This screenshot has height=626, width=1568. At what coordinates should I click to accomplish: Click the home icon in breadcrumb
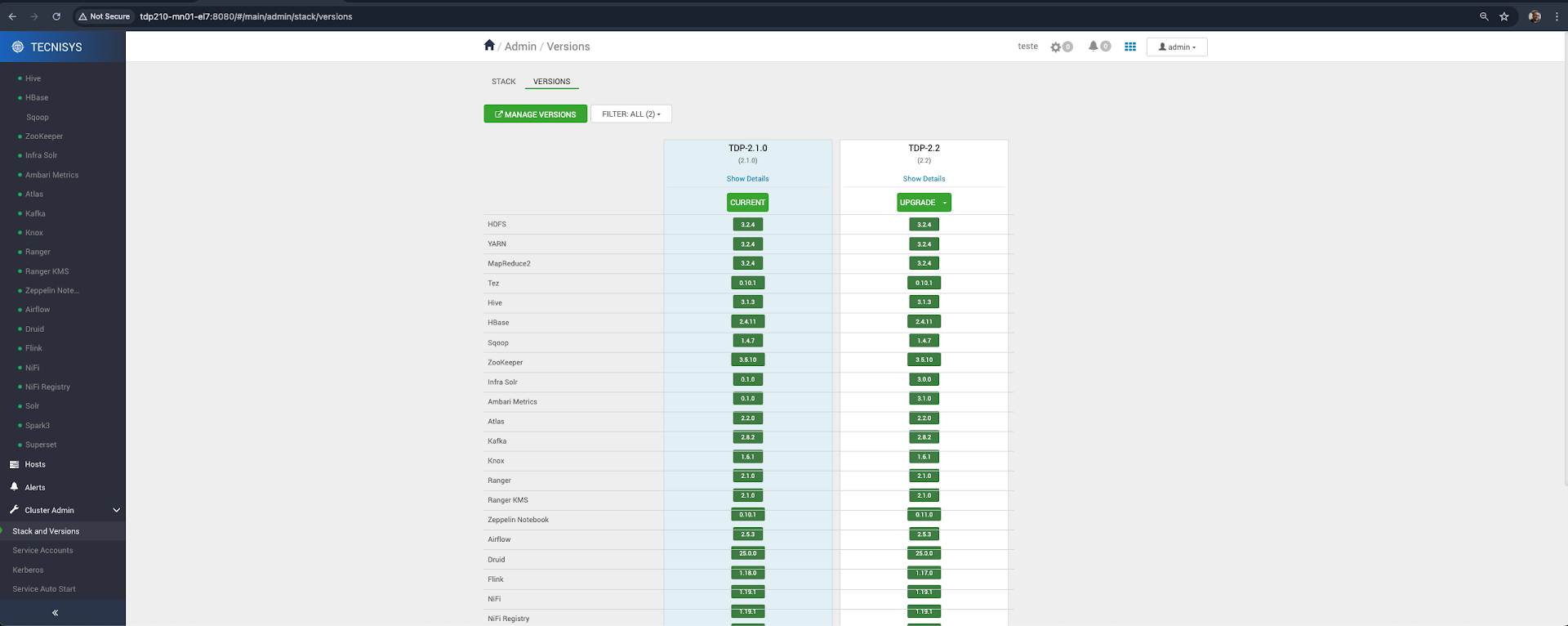(489, 46)
